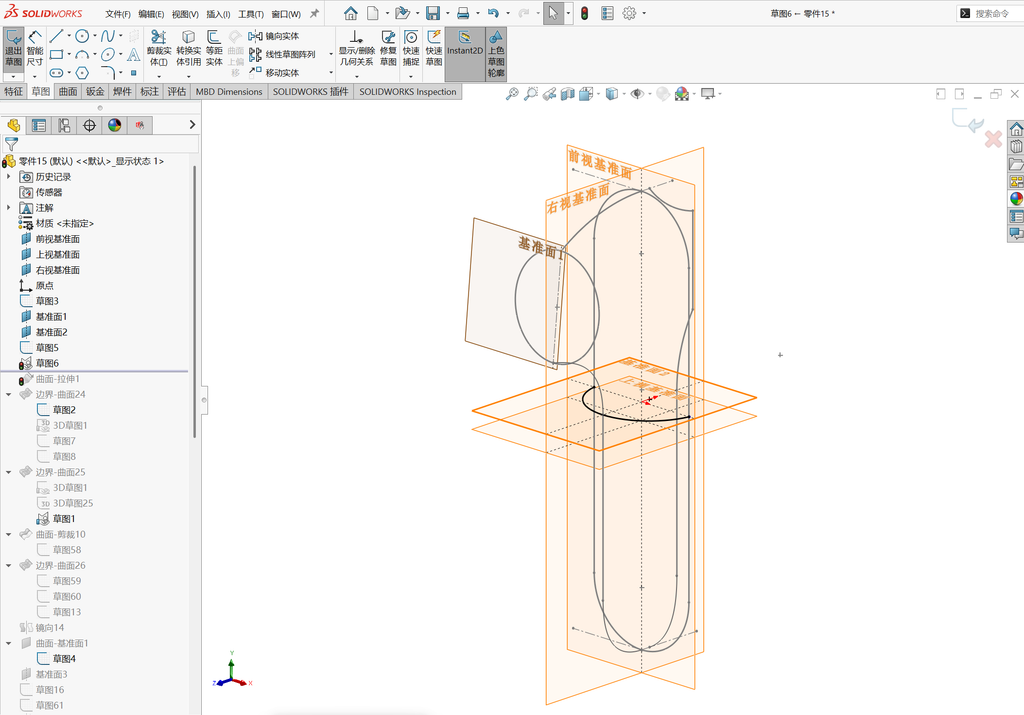Click 移动实体 Move Entities
The height and width of the screenshot is (715, 1024).
point(274,72)
